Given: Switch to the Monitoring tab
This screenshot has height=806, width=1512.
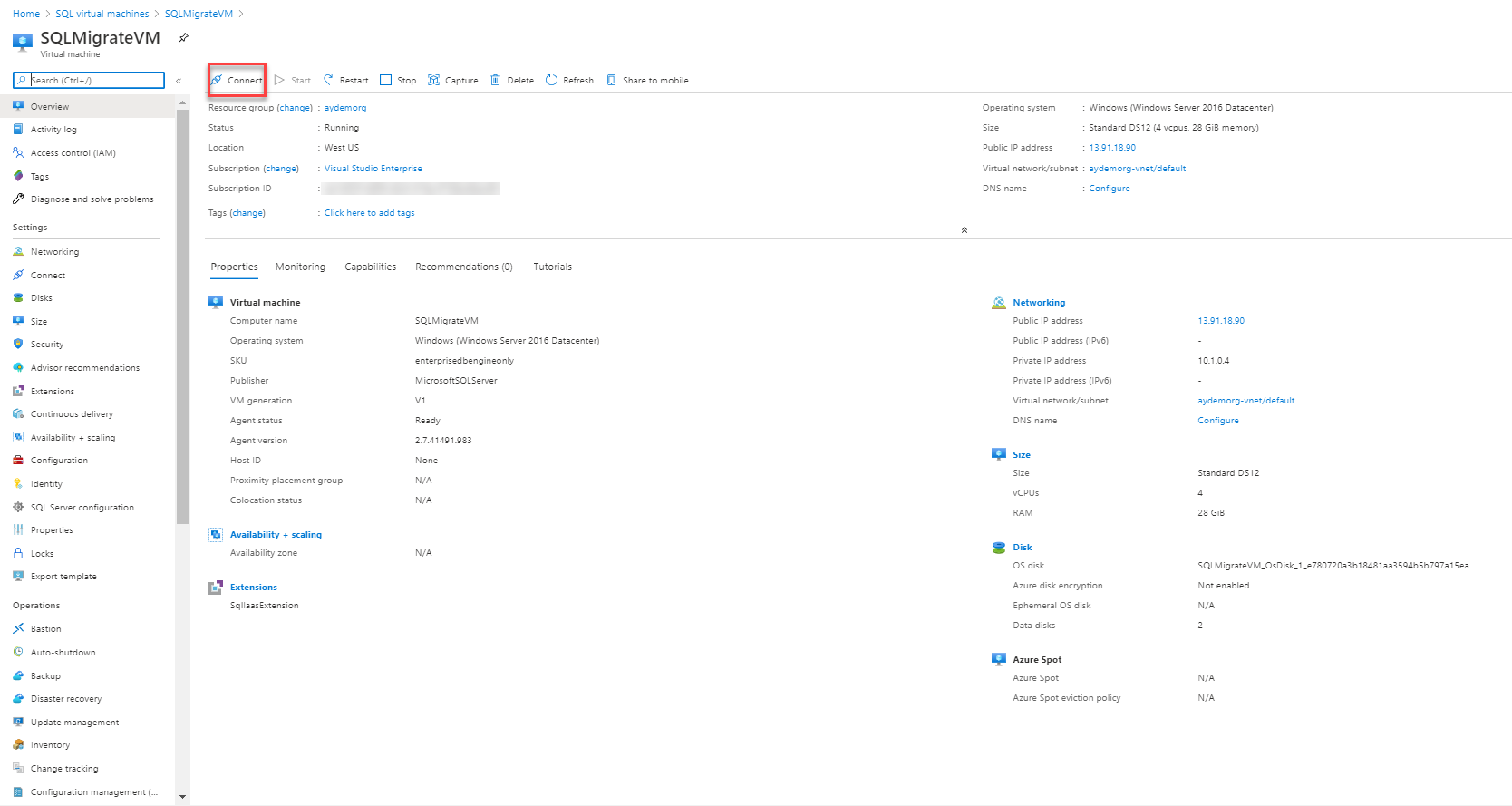Looking at the screenshot, I should tap(300, 267).
